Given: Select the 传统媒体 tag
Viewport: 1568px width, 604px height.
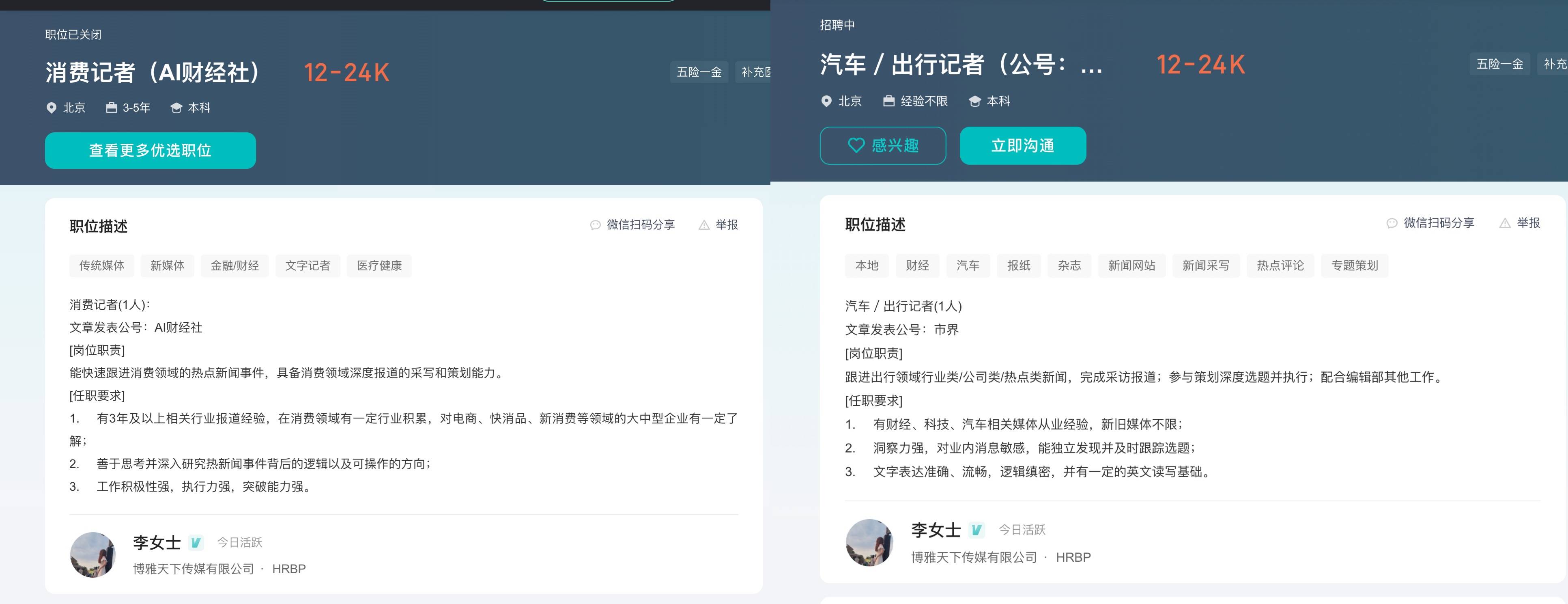Looking at the screenshot, I should click(x=102, y=265).
